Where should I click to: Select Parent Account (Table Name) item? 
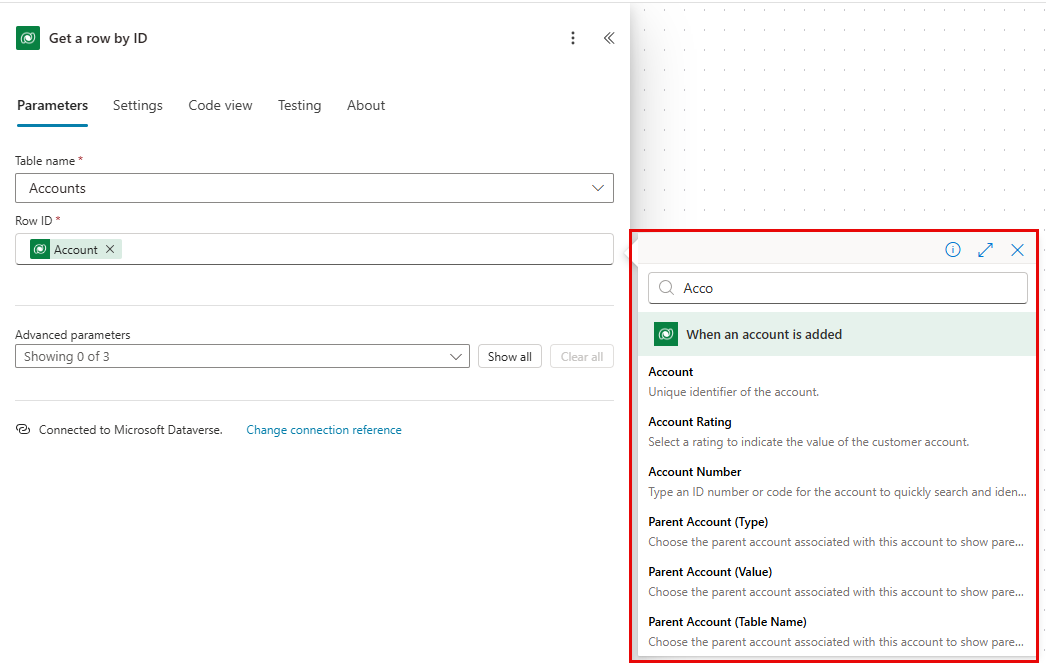[x=837, y=632]
